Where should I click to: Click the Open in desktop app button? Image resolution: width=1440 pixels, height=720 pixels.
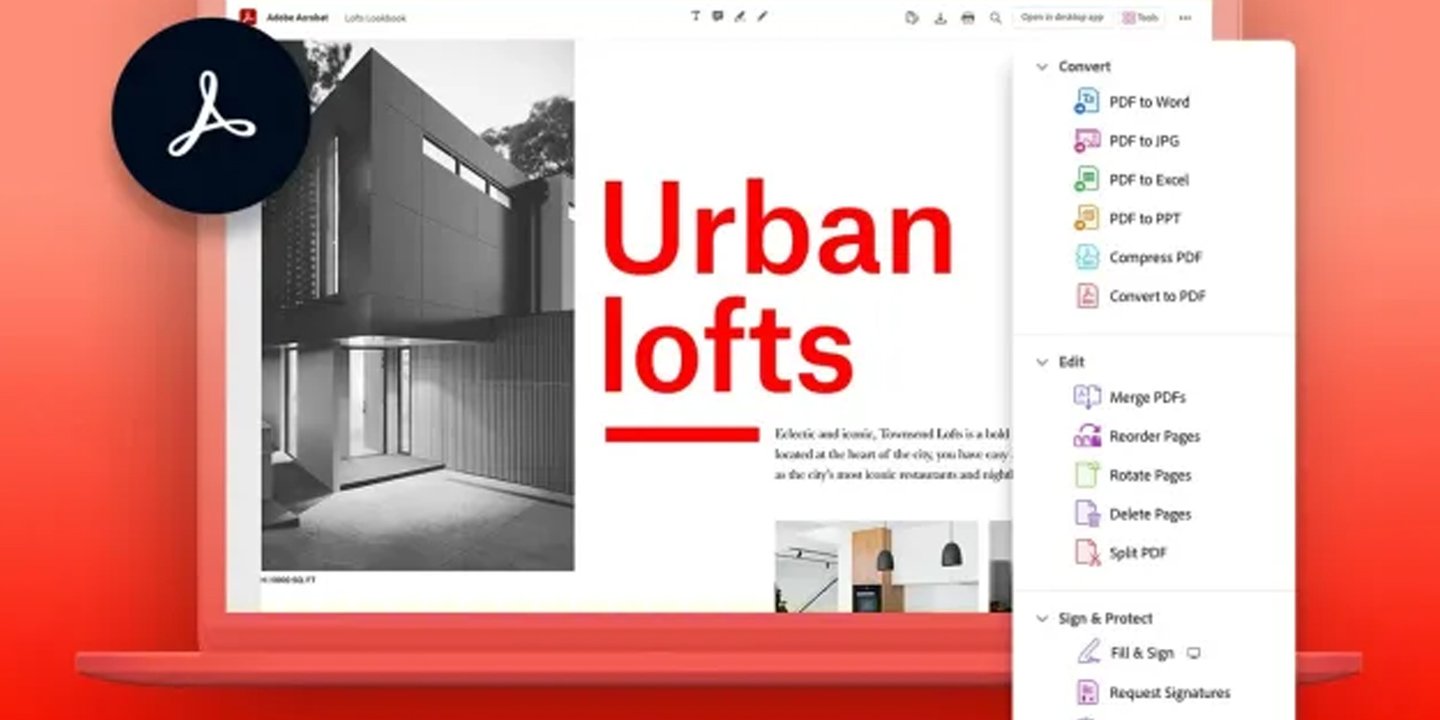pos(1062,18)
